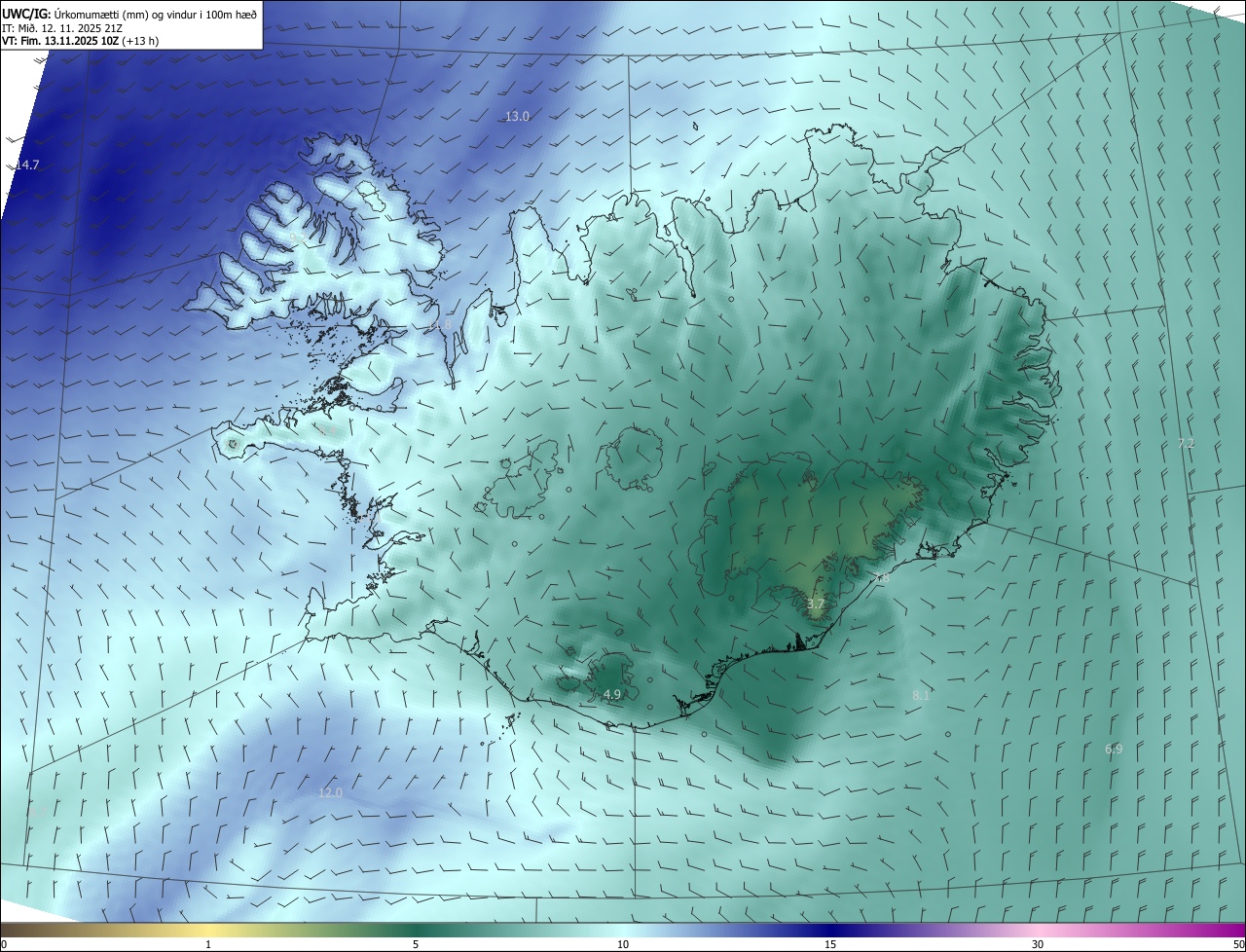Click the '0' tick on the color scale

pyautogui.click(x=4, y=944)
